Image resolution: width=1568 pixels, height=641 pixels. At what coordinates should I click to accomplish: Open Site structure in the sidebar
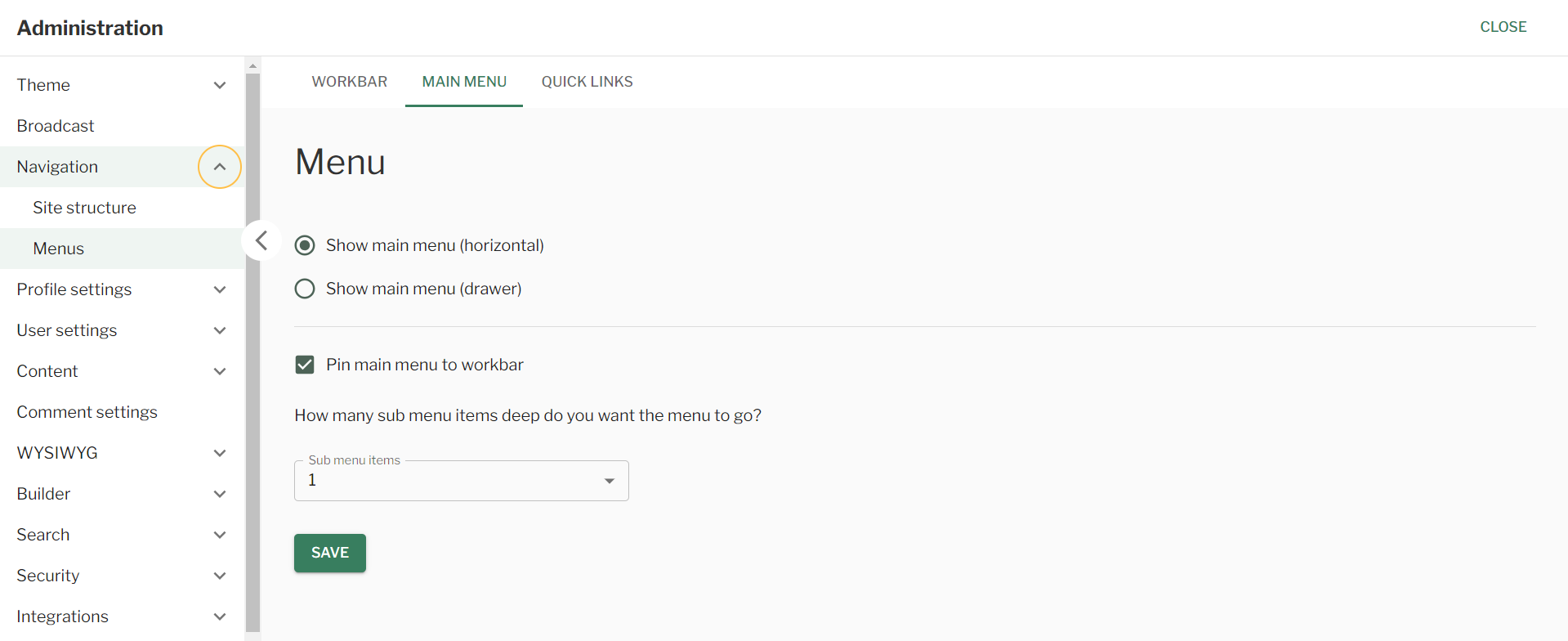84,208
